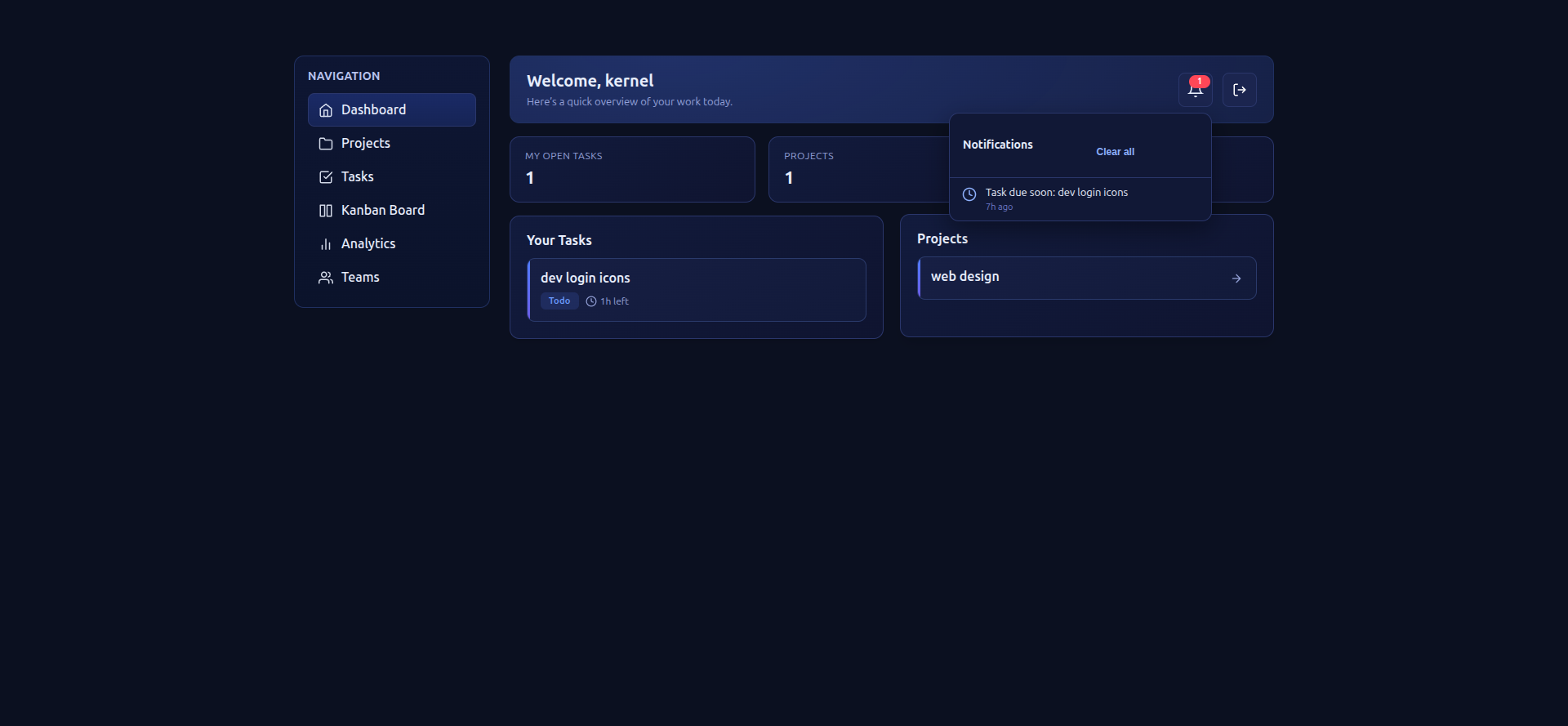
Task: Click the Projects stat card showing 1
Action: (x=859, y=169)
